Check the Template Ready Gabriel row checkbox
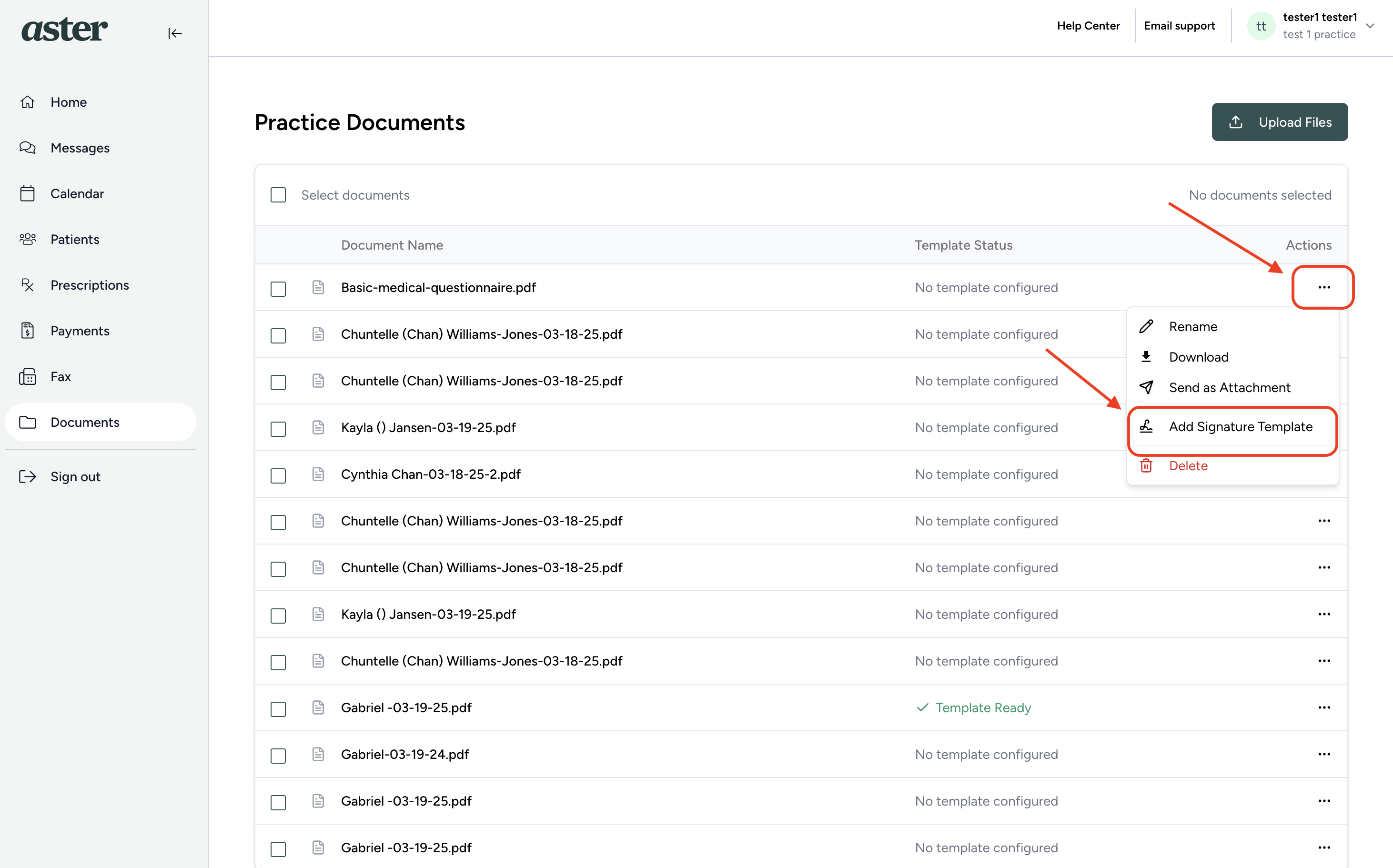Viewport: 1393px width, 868px height. [x=278, y=709]
